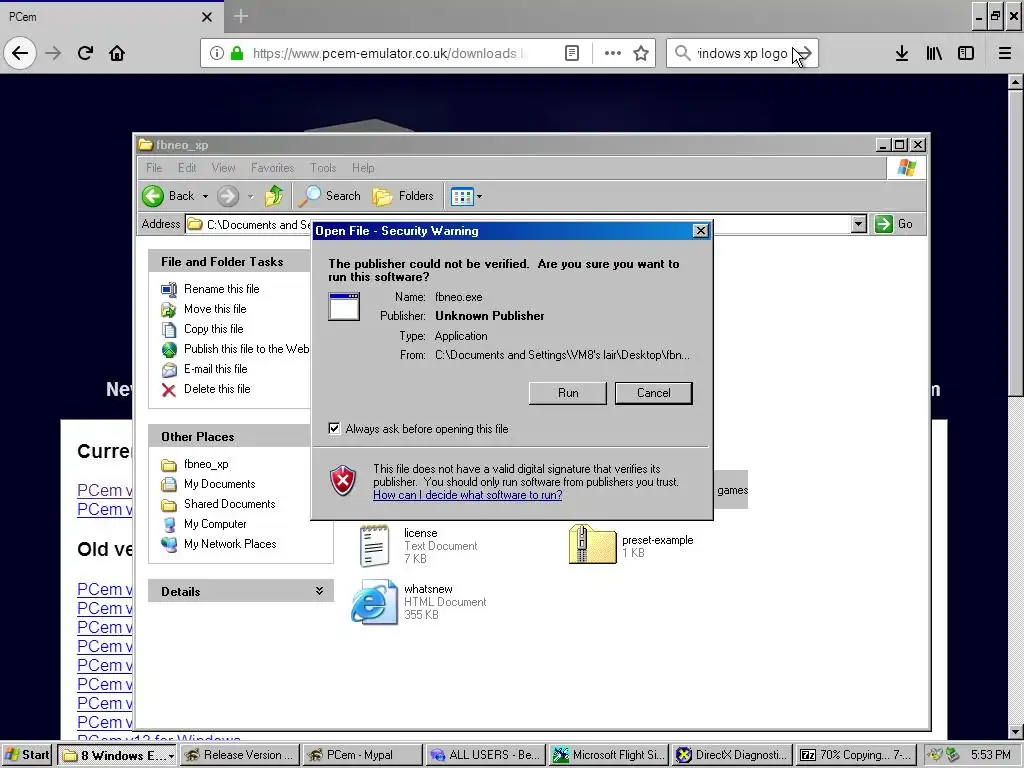Click page scrollbar down arrow
1024x768 pixels.
(x=1015, y=732)
